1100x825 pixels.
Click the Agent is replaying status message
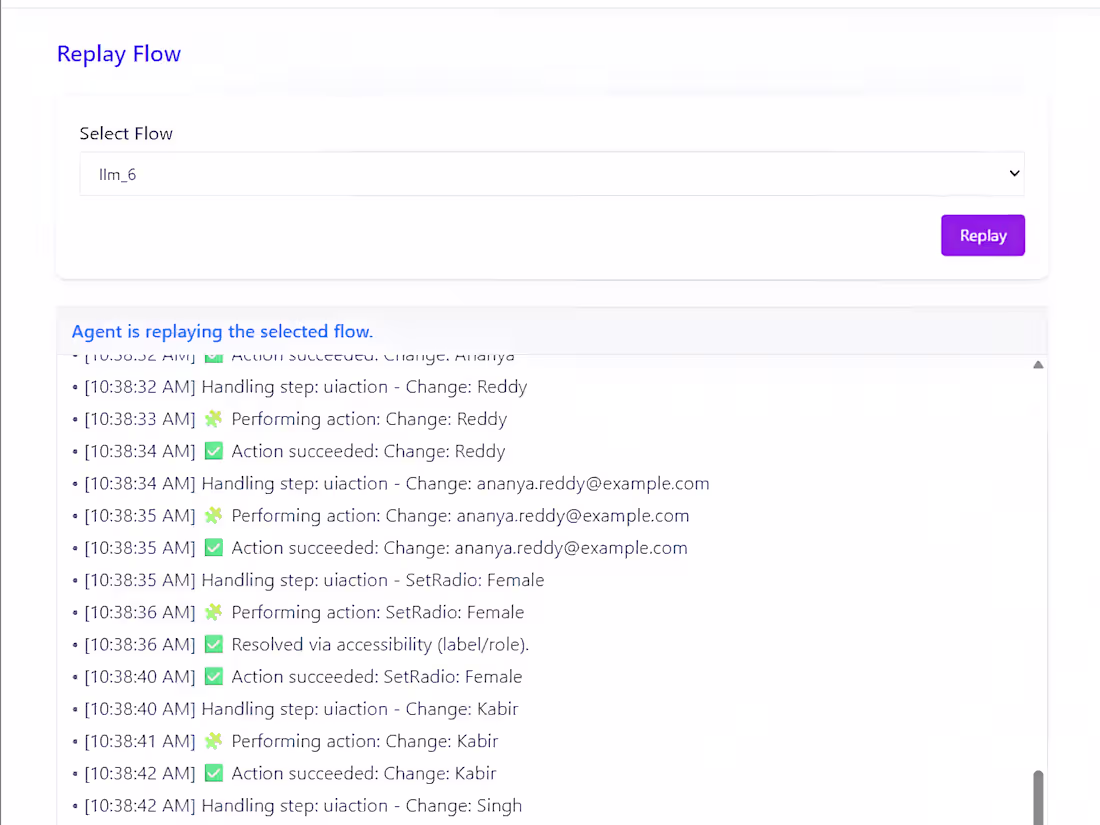(222, 331)
